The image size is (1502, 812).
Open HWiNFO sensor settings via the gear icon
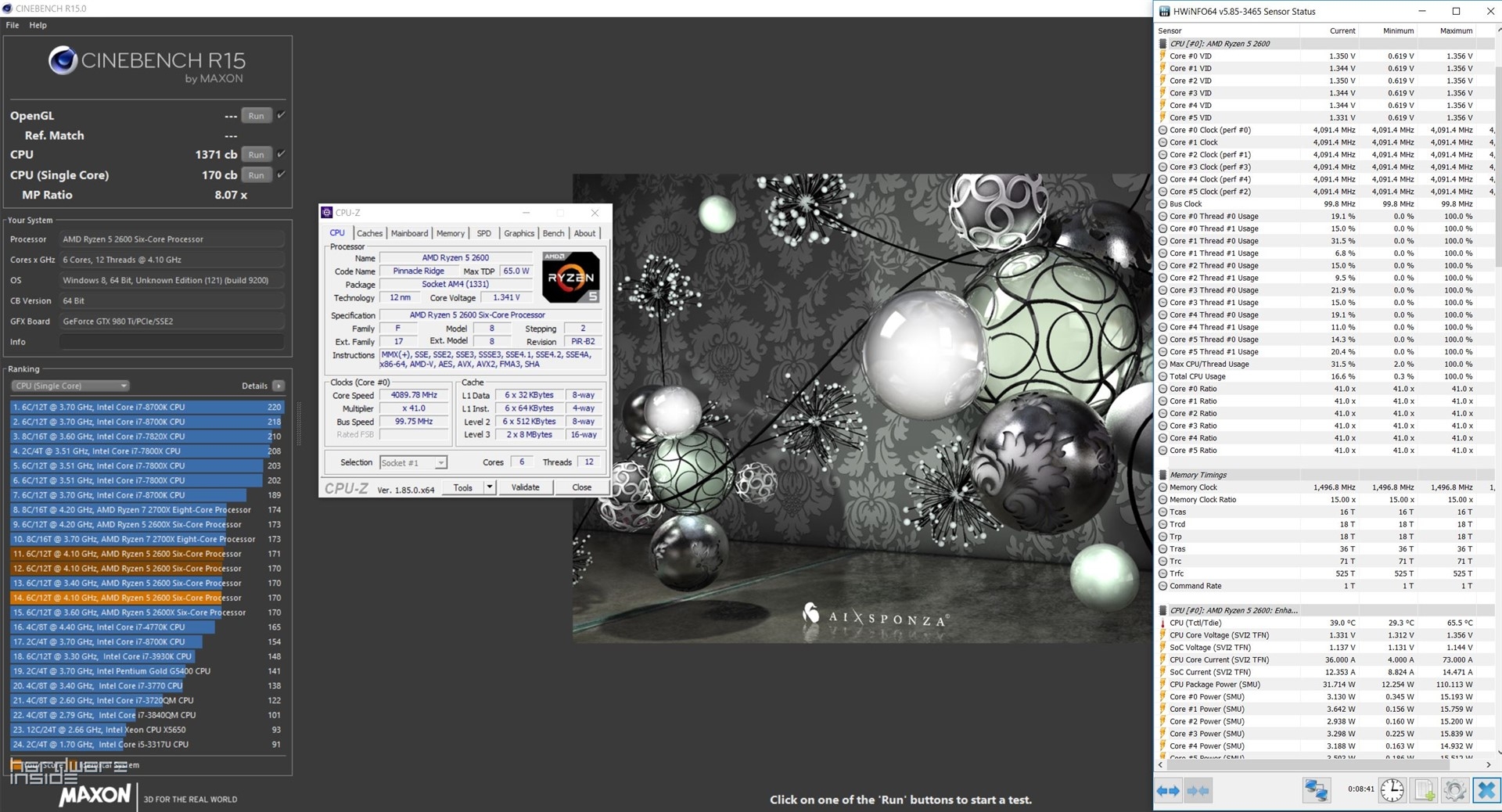tap(1454, 790)
